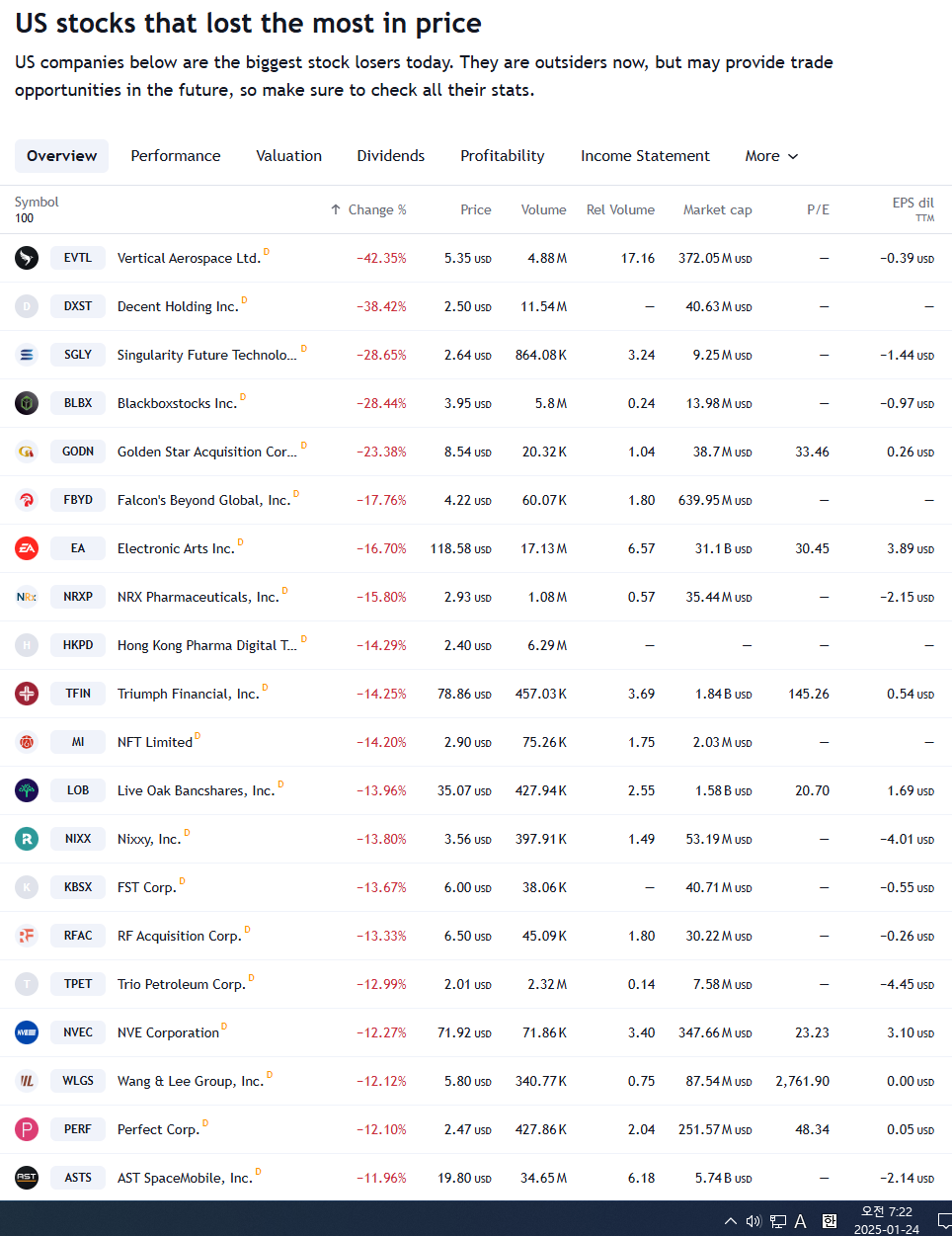Open the Electronic Arts Inc. company link
Image resolution: width=952 pixels, height=1236 pixels.
click(x=176, y=548)
